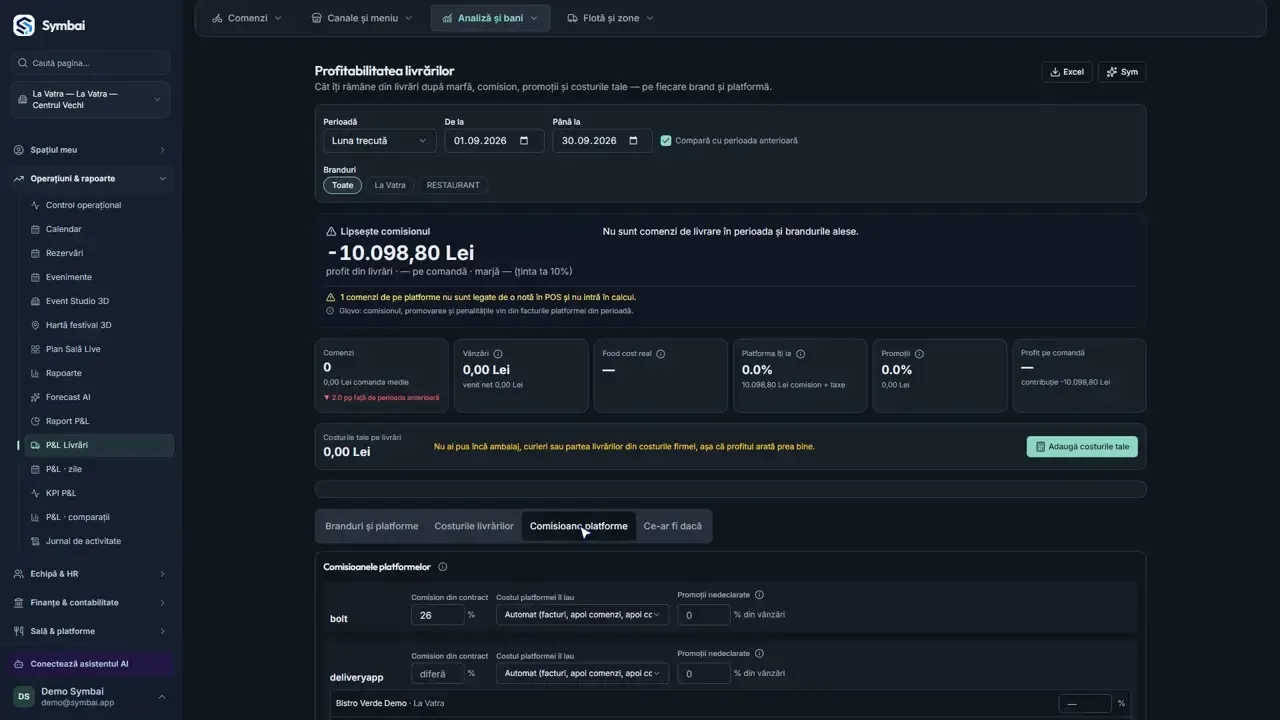
Task: Open the Perioadă Luna trecută dropdown
Action: [379, 141]
